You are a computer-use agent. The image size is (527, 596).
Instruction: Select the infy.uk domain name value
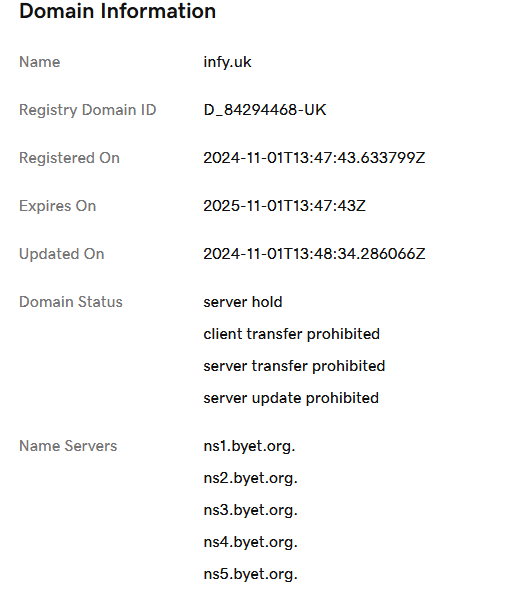tap(227, 62)
